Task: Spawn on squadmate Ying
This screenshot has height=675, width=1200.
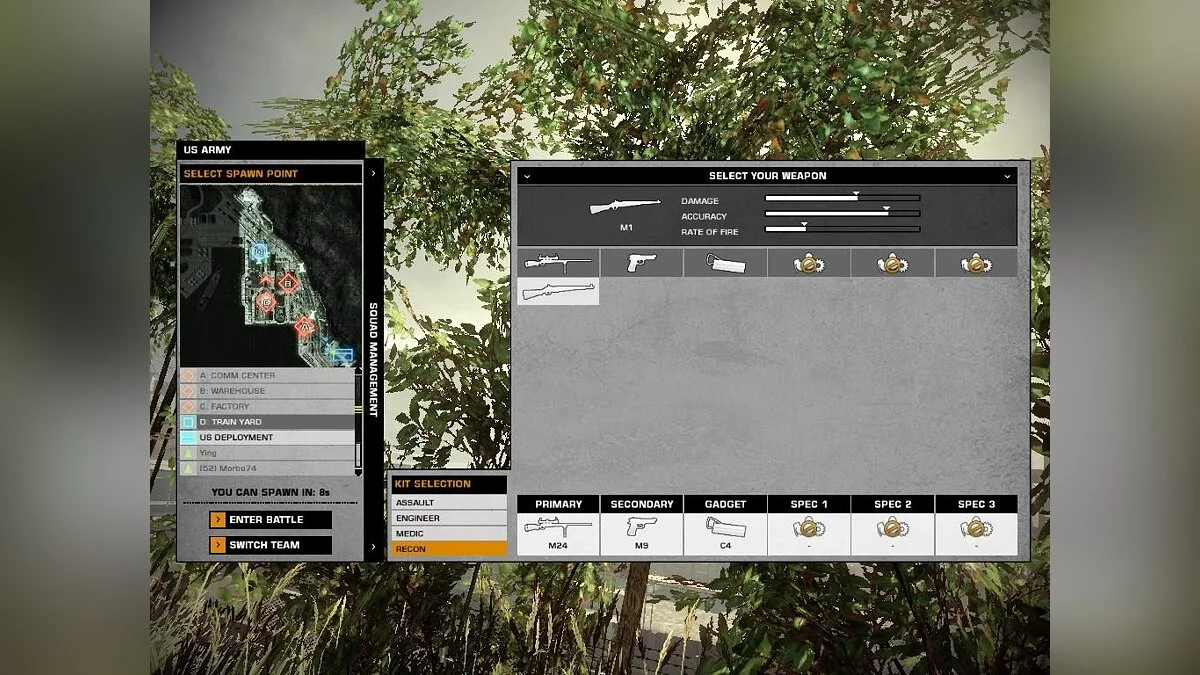Action: point(267,453)
